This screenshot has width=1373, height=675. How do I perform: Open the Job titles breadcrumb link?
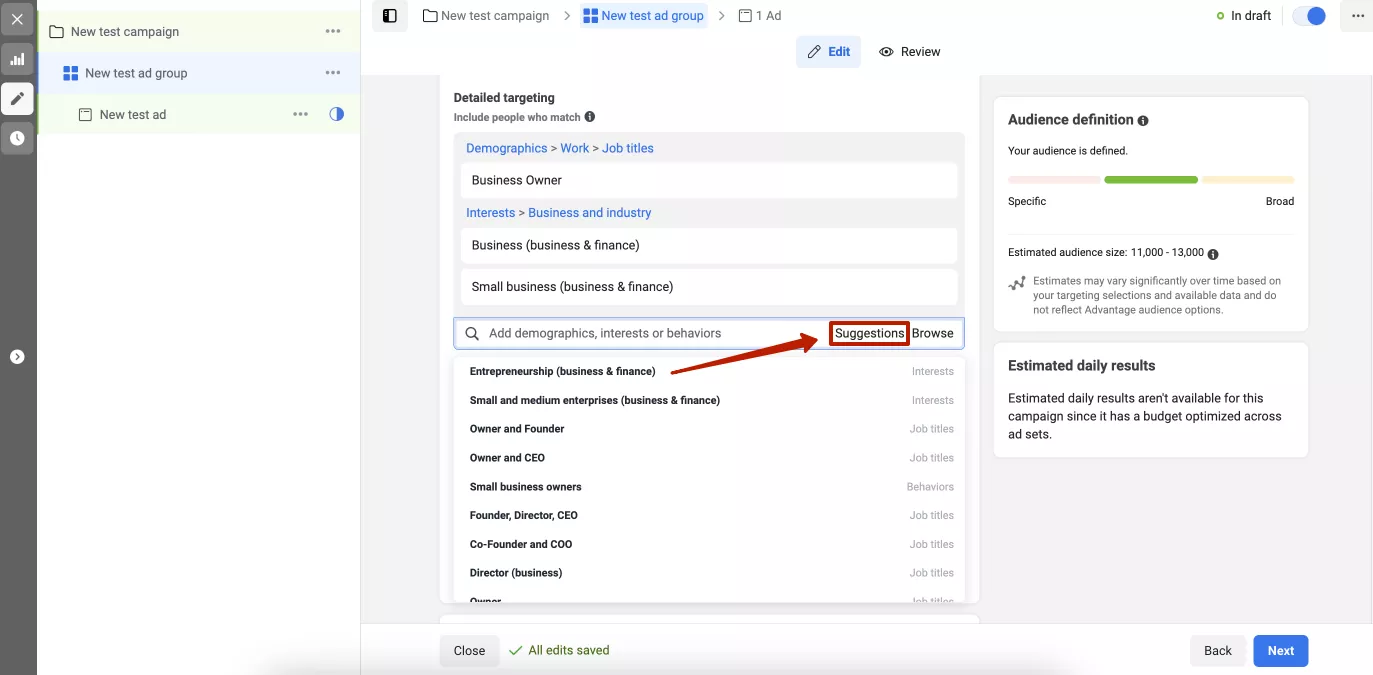[x=628, y=148]
